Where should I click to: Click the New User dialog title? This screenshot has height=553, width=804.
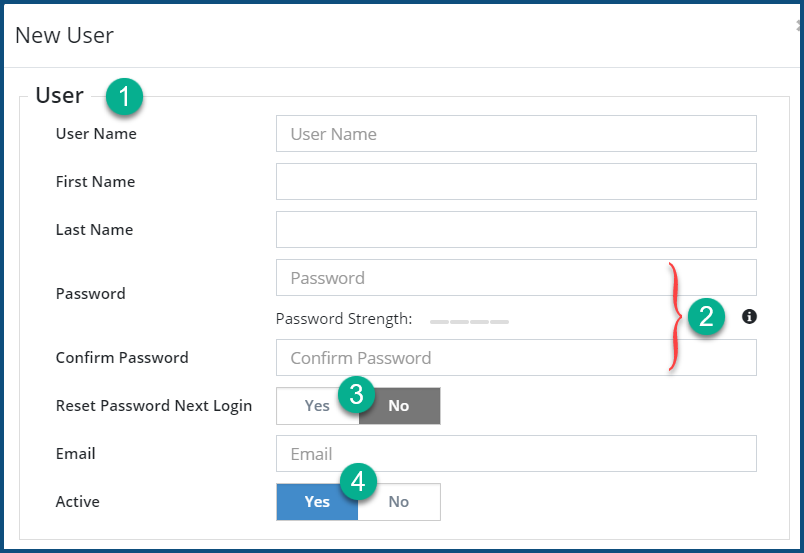coord(64,36)
